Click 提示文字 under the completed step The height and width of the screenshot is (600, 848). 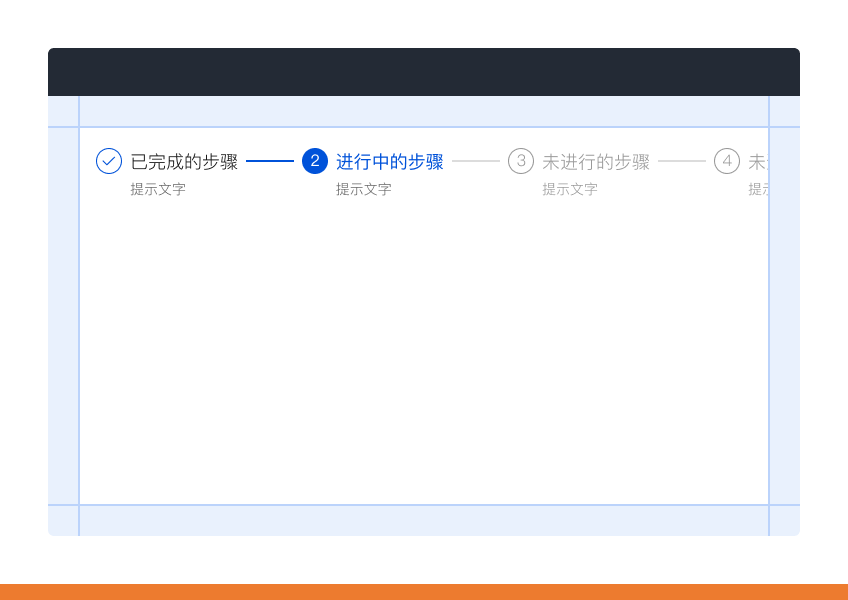tap(158, 189)
